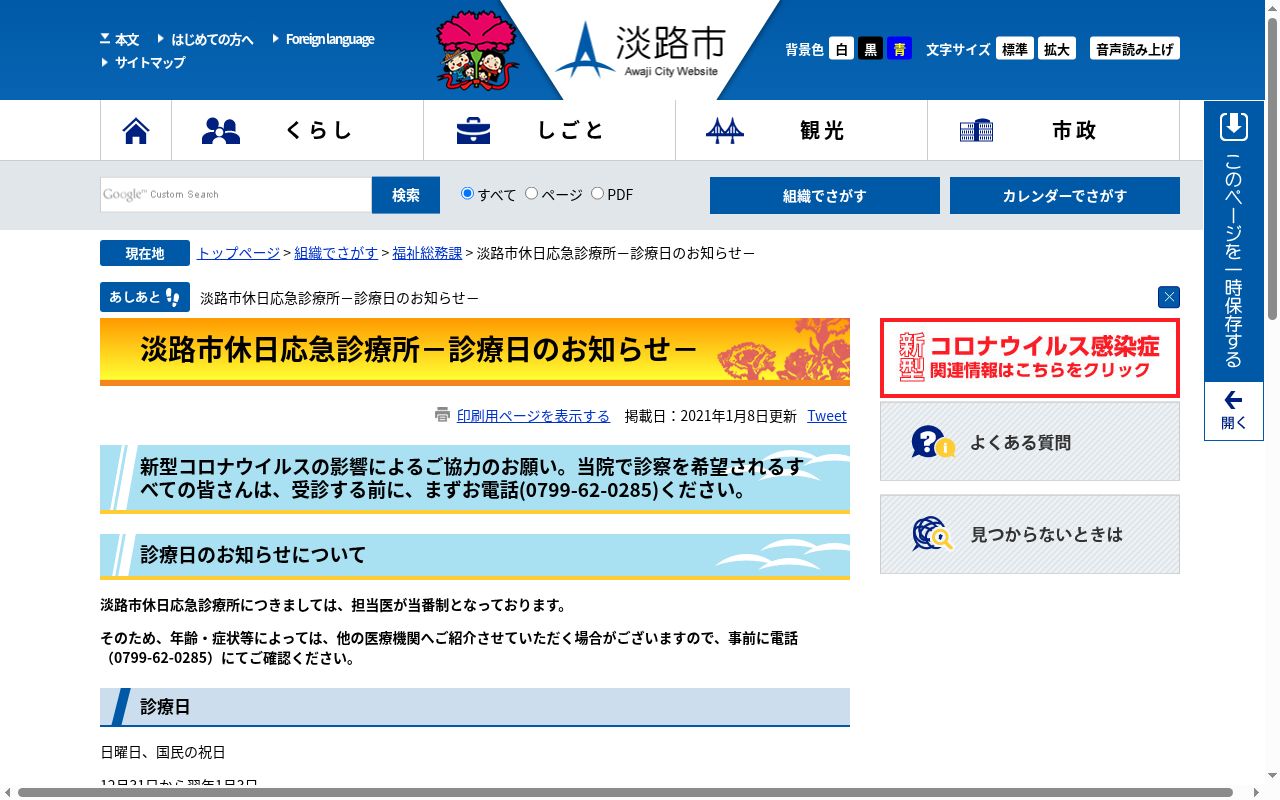Open the 見つからないときは banner text
This screenshot has height=800, width=1280.
(1047, 534)
